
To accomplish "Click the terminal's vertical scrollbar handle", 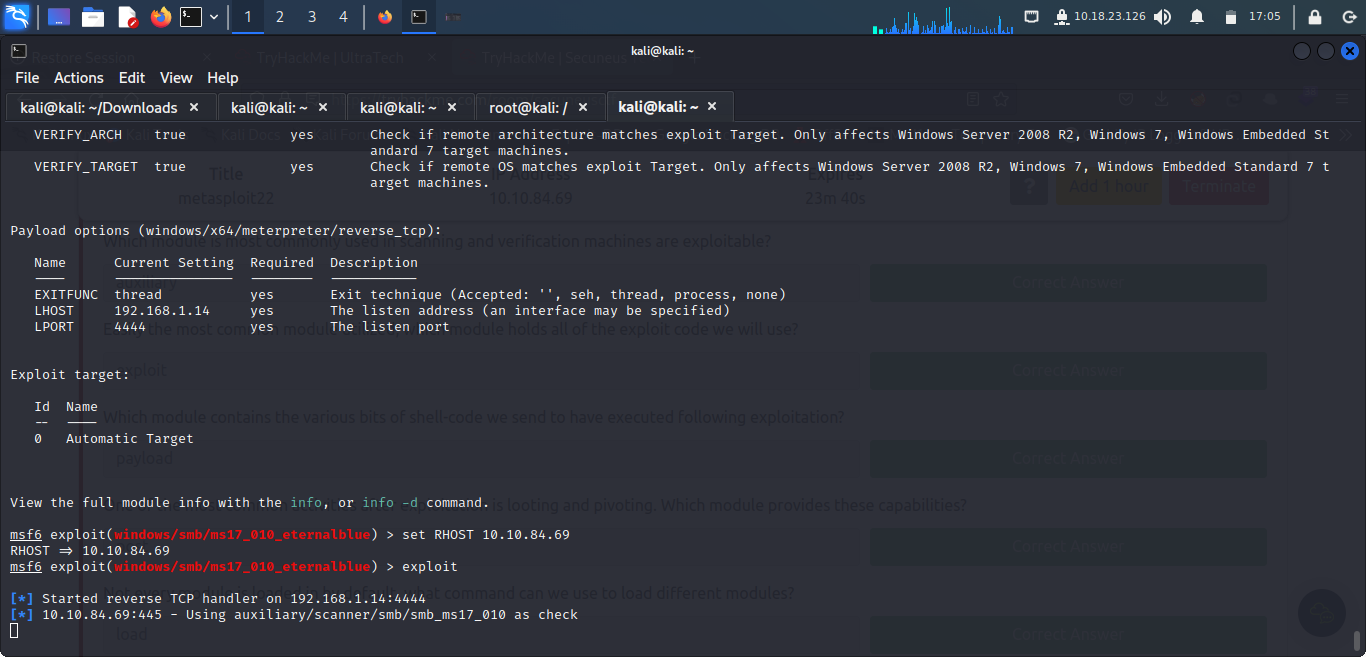I will (1357, 641).
